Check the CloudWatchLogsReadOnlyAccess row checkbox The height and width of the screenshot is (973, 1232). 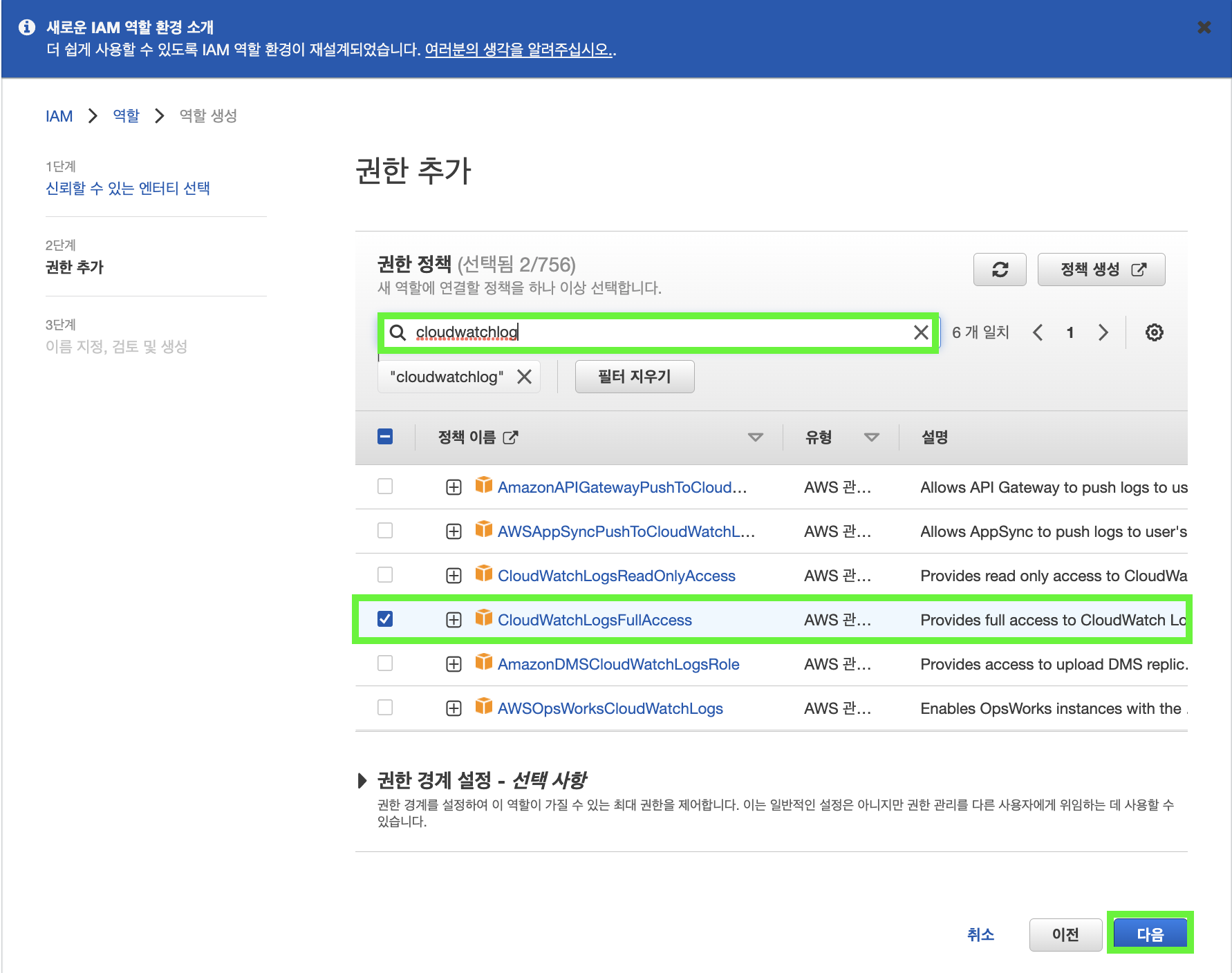coord(385,575)
